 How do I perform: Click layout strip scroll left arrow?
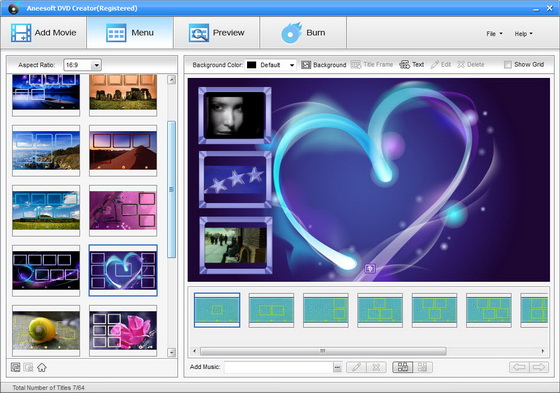click(194, 351)
